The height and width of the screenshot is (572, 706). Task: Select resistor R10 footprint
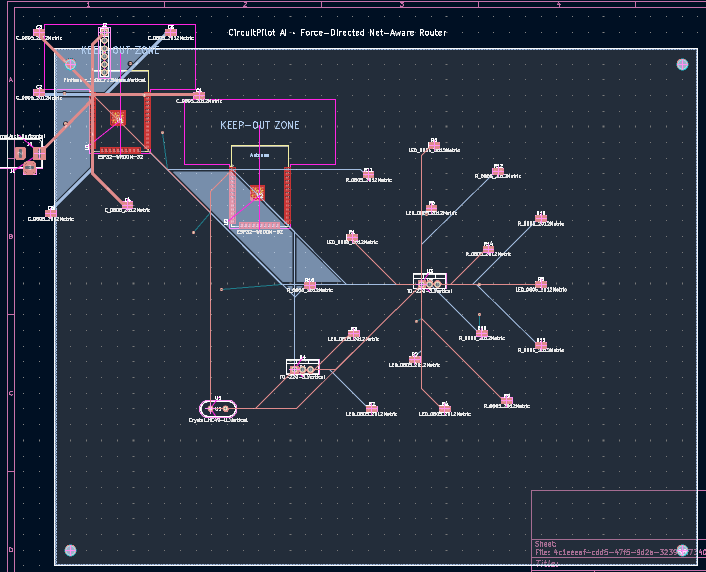[x=541, y=218]
